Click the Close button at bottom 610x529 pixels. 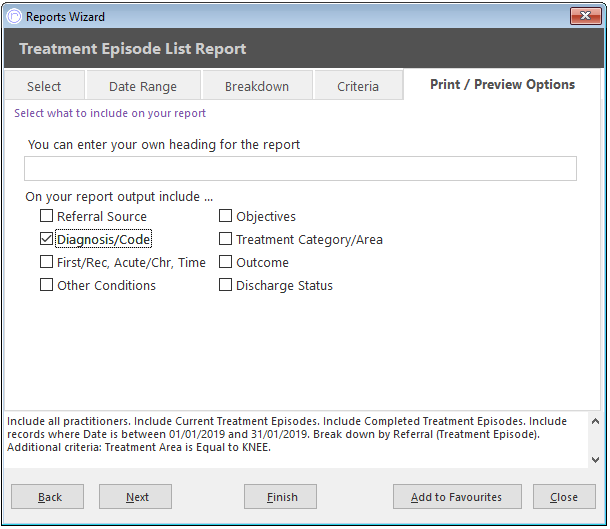[564, 497]
